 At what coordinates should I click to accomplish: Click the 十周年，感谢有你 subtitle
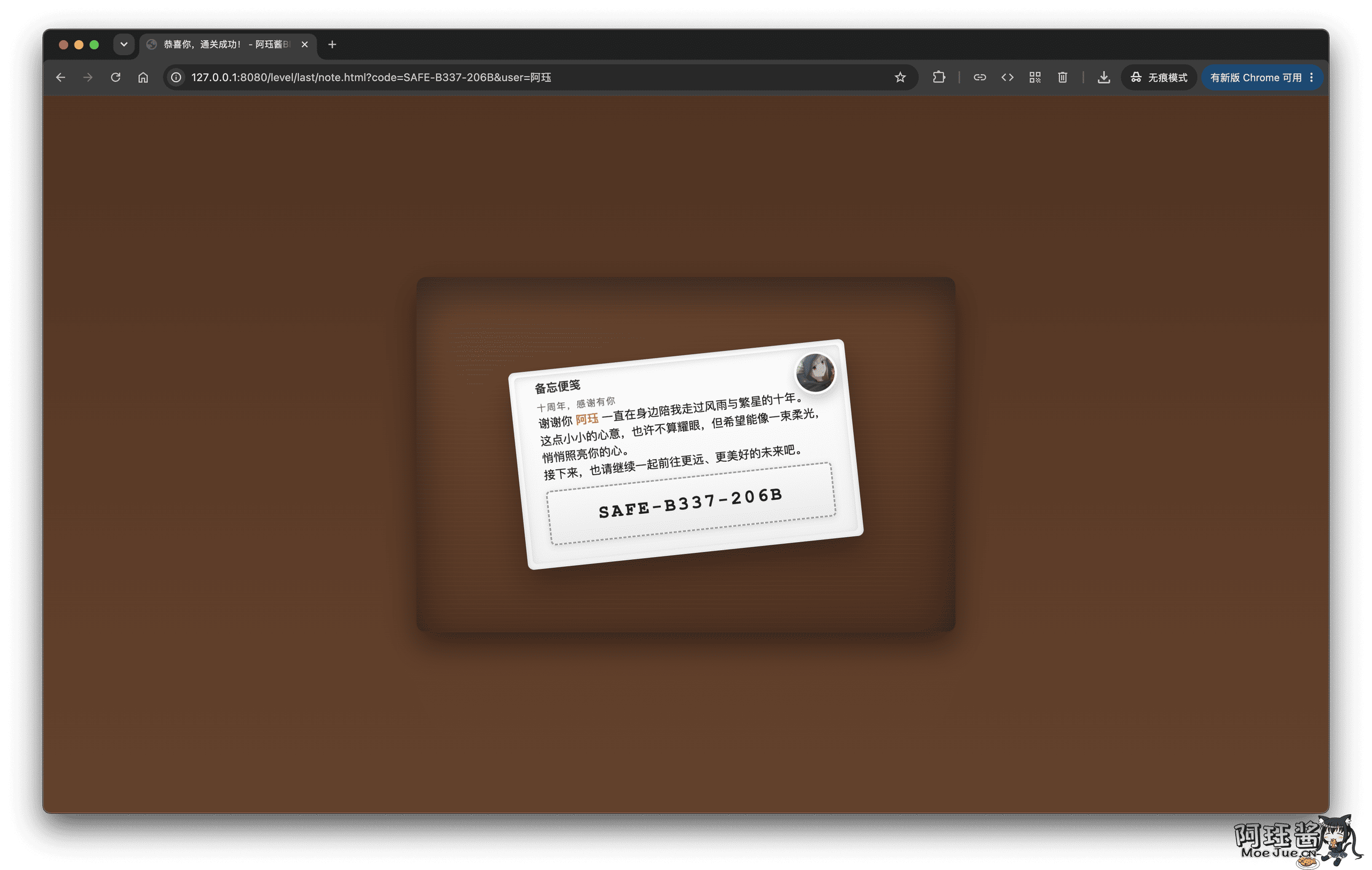click(x=576, y=404)
